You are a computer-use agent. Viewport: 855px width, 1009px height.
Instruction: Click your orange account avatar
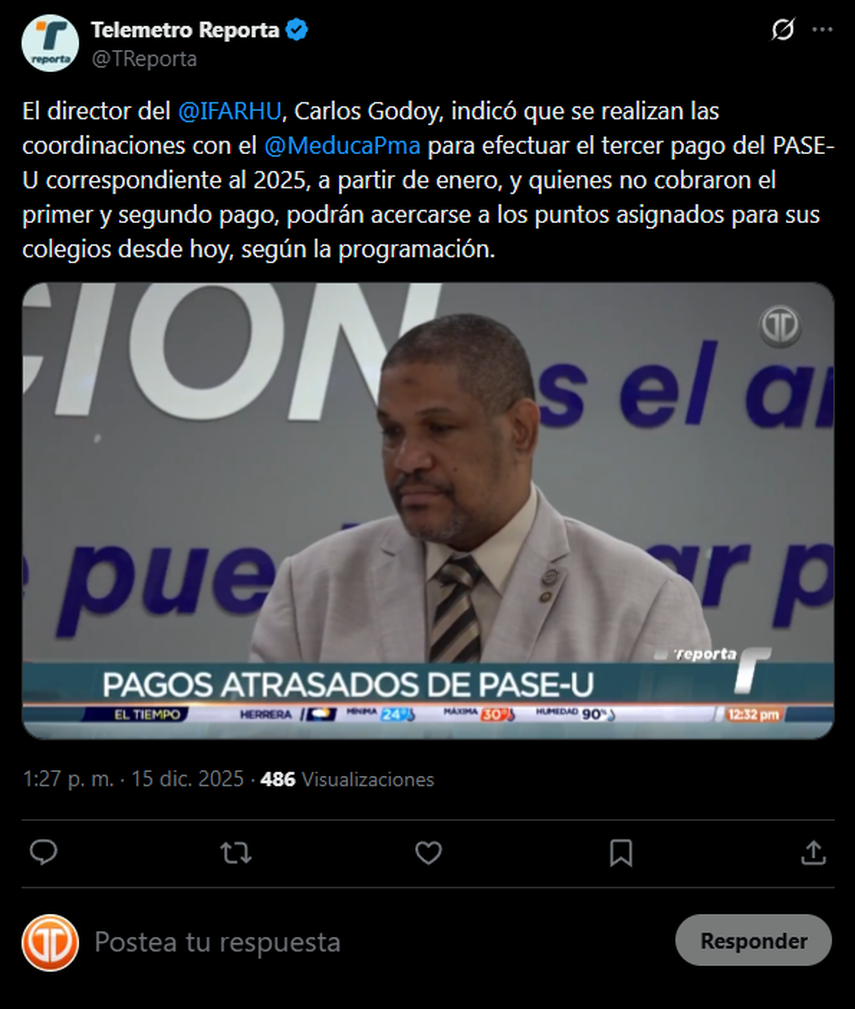point(50,942)
